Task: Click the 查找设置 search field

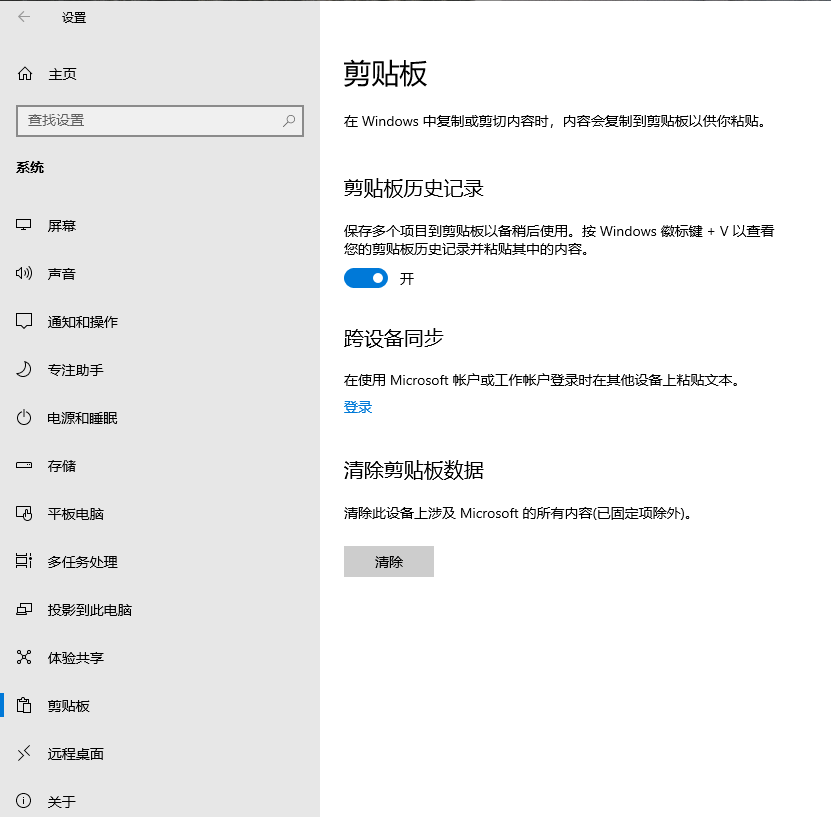Action: point(160,121)
